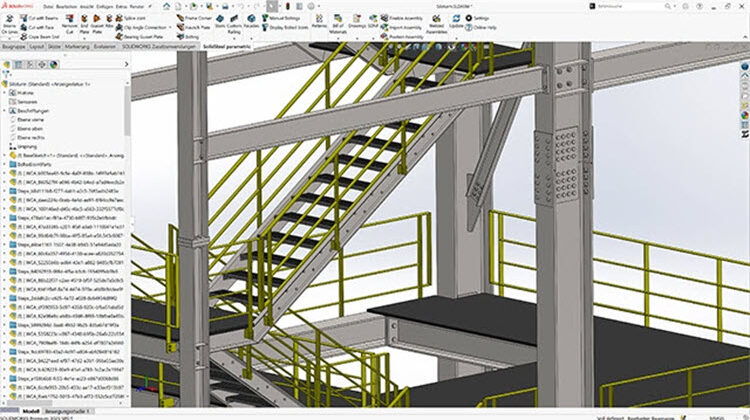
Task: Select the Welded Assemblies icon
Action: click(437, 25)
